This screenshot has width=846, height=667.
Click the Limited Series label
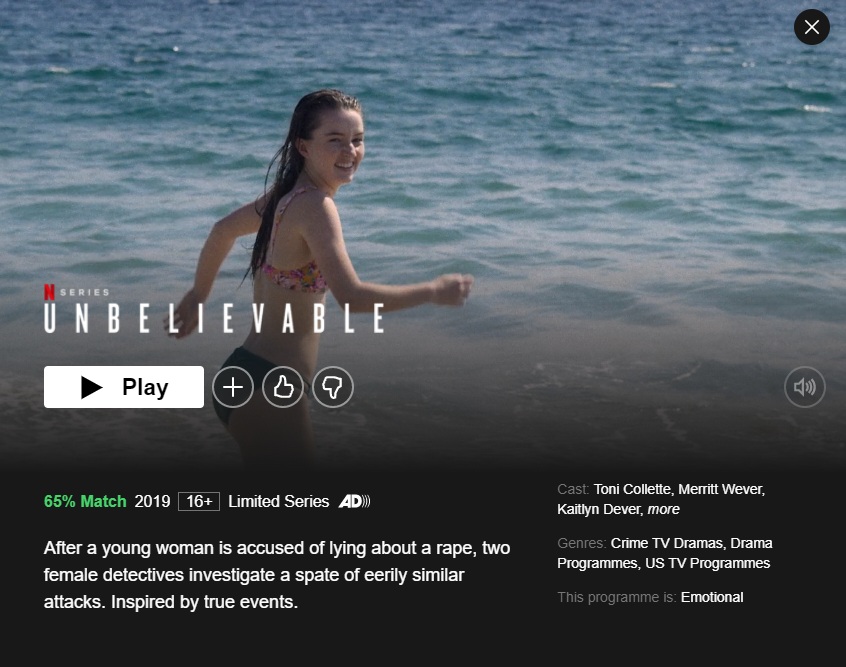(278, 501)
